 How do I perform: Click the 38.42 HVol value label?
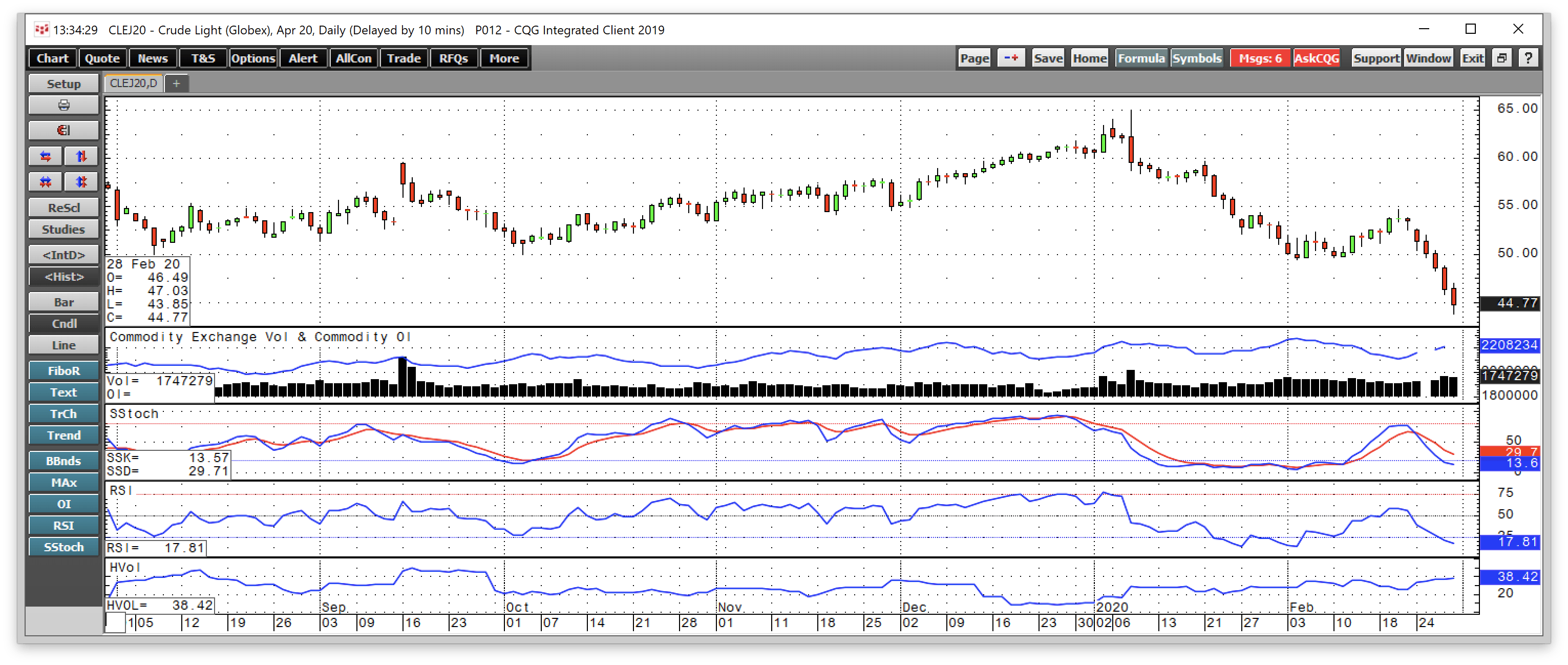click(1510, 576)
